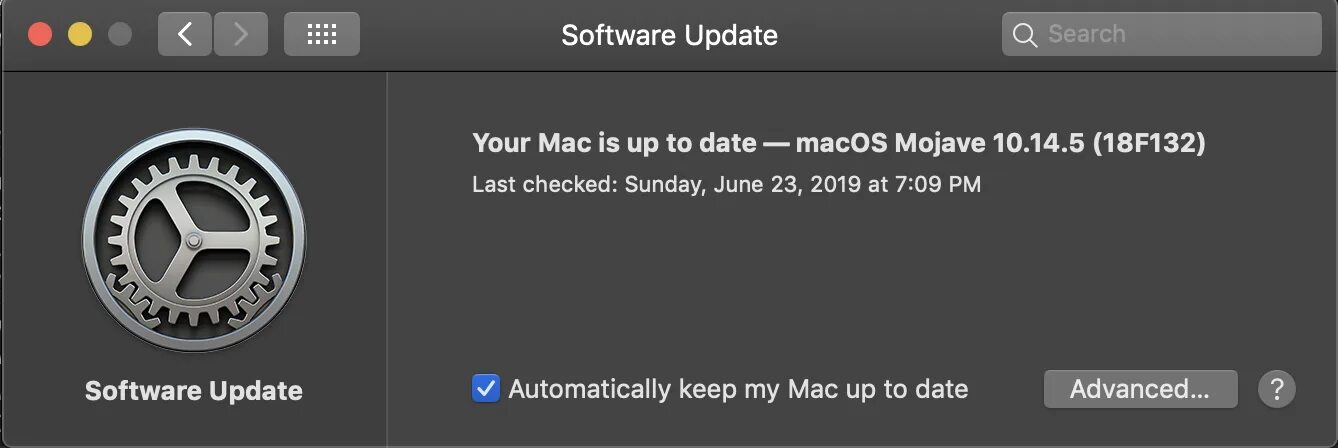Click the "Software Update" label under the gear
Image resolution: width=1338 pixels, height=448 pixels.
(x=194, y=390)
